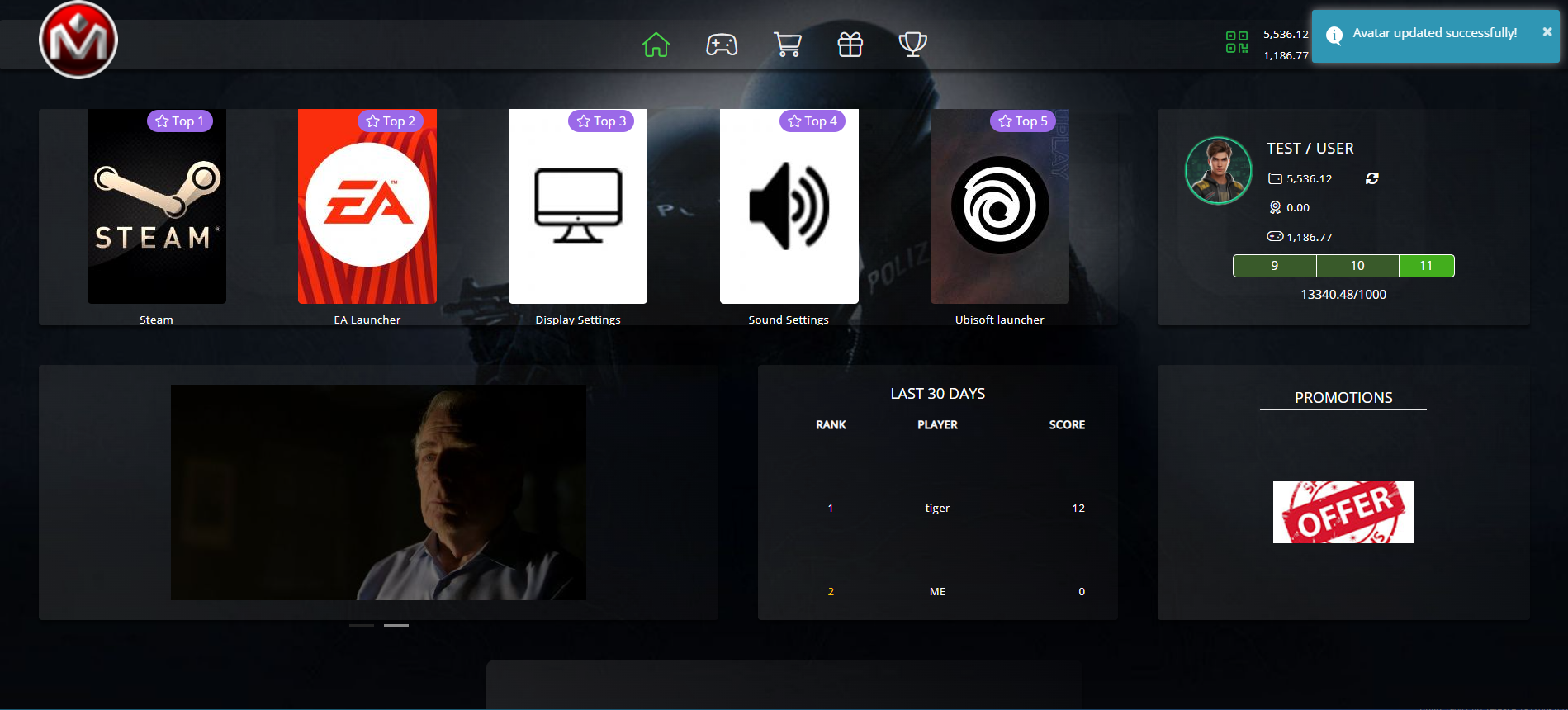Open the Sound Settings tile
The width and height of the screenshot is (1568, 710).
point(789,206)
